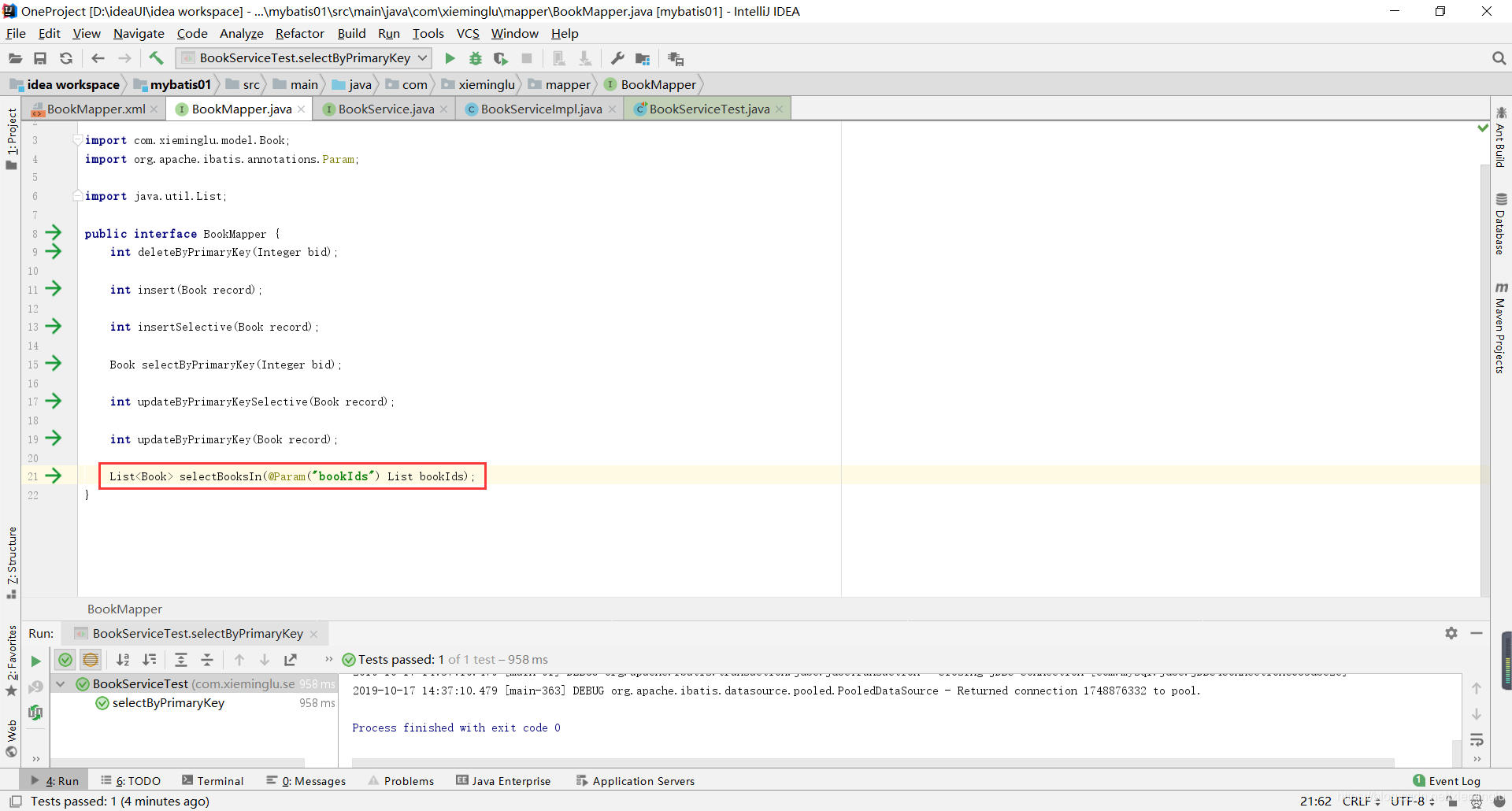This screenshot has width=1512, height=811.
Task: Toggle Show Passed tests filter
Action: pos(65,660)
